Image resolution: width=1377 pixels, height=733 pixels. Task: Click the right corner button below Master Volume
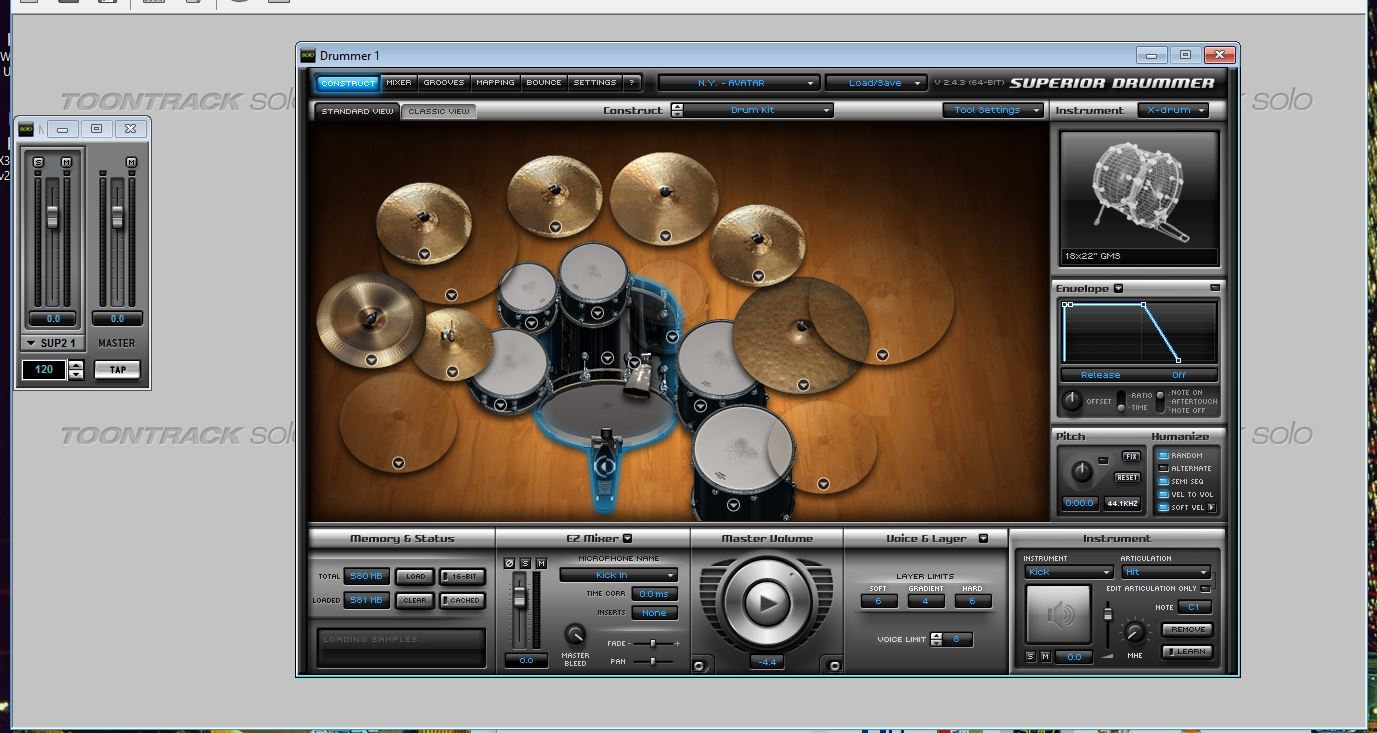click(835, 665)
